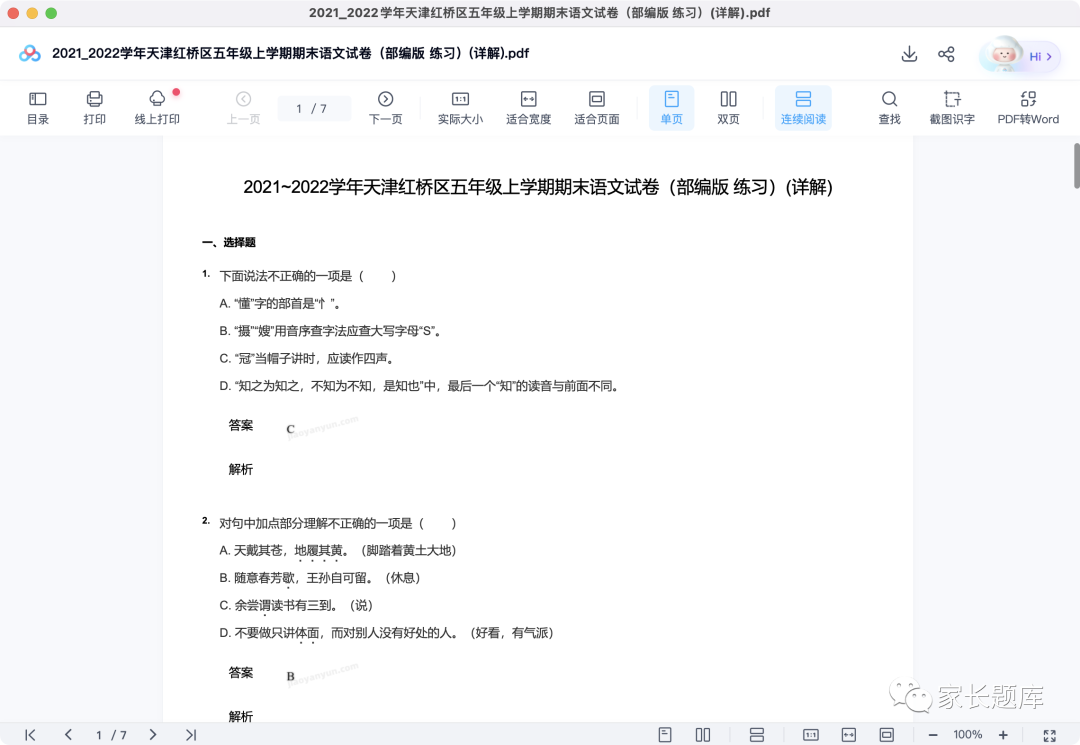
Task: Click the file name in header bar
Action: (x=291, y=54)
